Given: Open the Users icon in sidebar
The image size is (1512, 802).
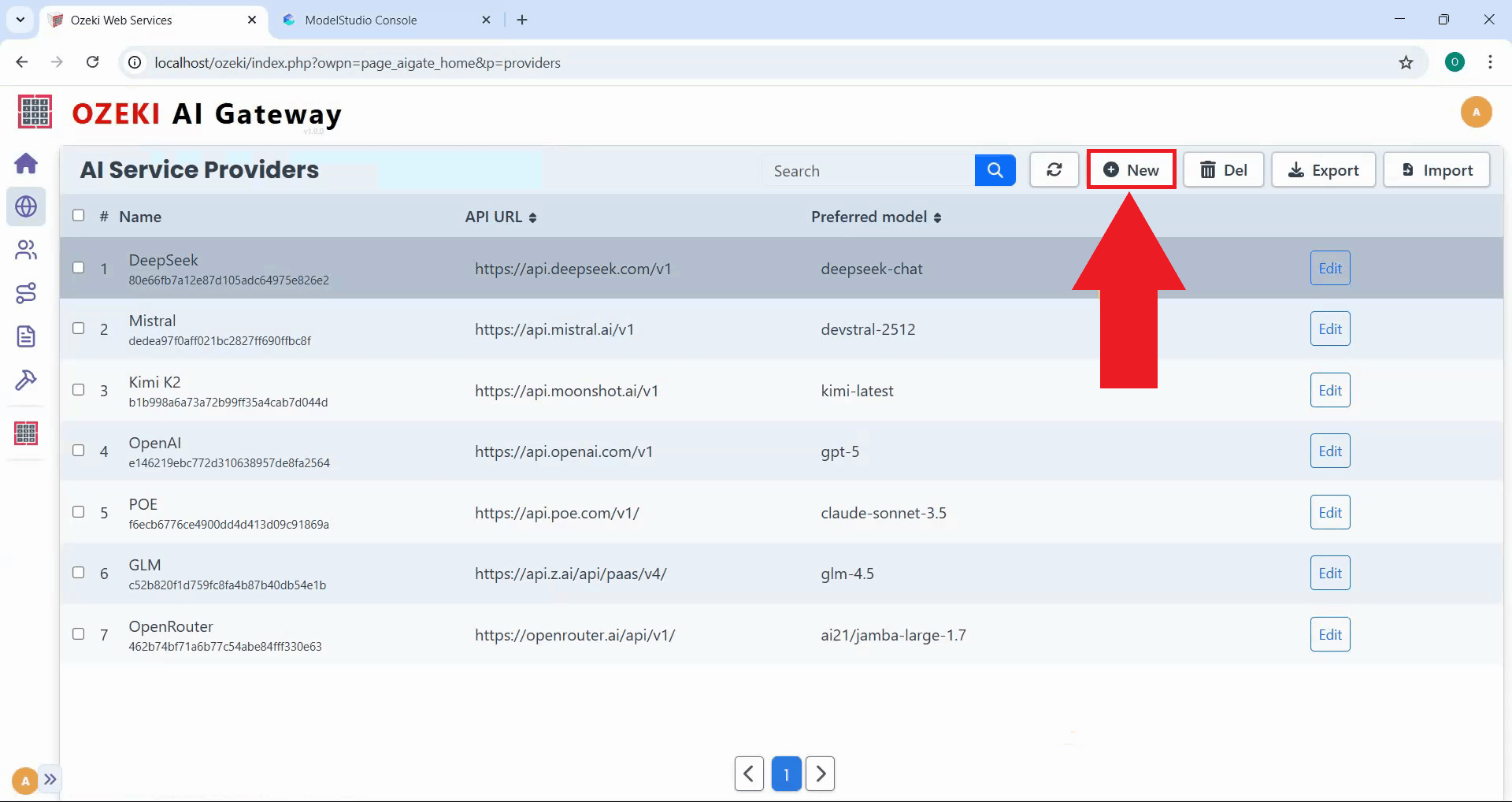Looking at the screenshot, I should [26, 250].
